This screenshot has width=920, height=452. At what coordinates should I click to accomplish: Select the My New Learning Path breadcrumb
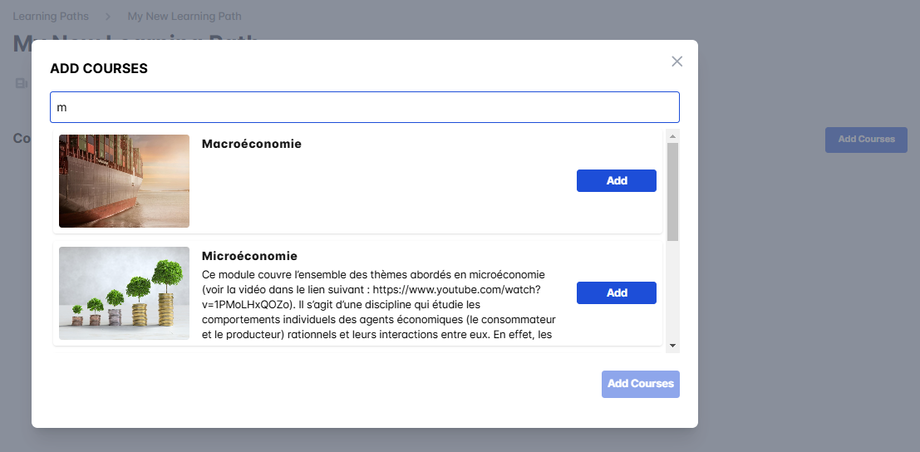(x=184, y=16)
